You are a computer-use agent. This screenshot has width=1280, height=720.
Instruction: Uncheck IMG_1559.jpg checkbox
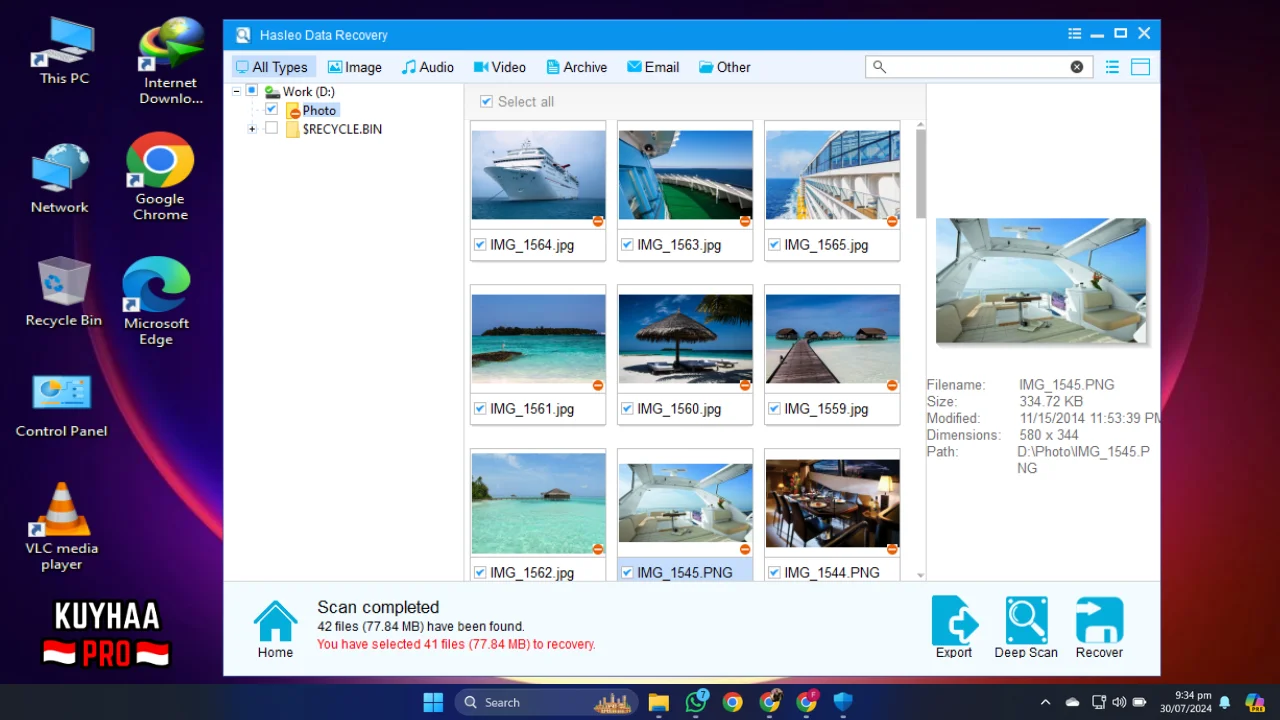click(x=774, y=409)
